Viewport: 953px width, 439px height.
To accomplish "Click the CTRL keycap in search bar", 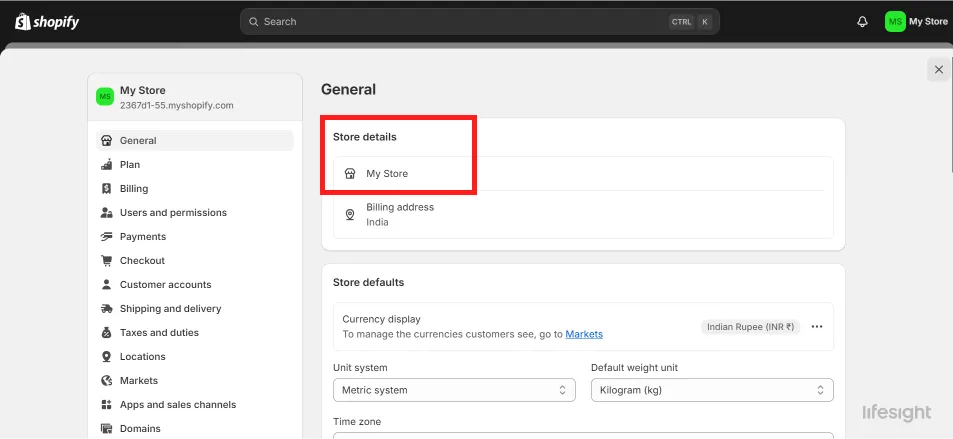I will click(x=681, y=22).
